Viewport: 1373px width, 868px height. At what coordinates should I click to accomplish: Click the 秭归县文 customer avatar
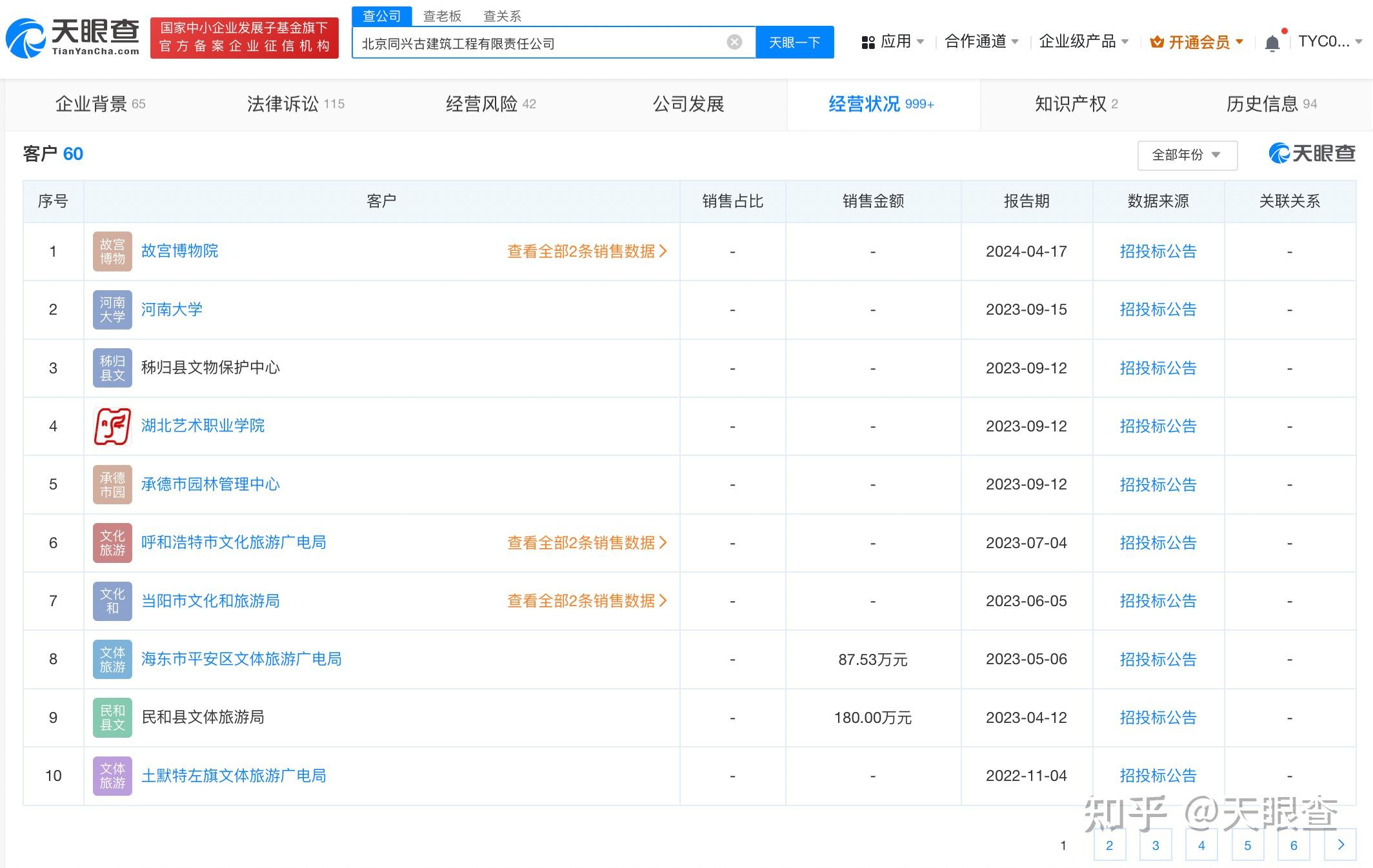pos(112,368)
